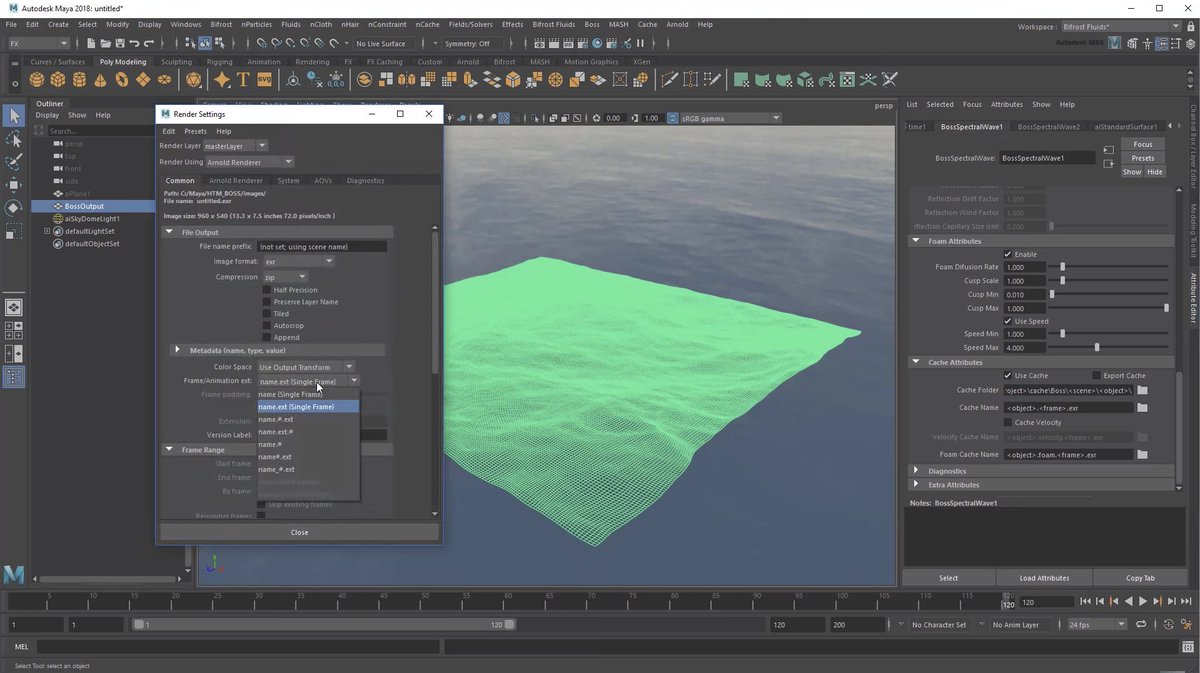Viewport: 1200px width, 673px height.
Task: Click the Close button in Render Settings
Action: tap(299, 532)
